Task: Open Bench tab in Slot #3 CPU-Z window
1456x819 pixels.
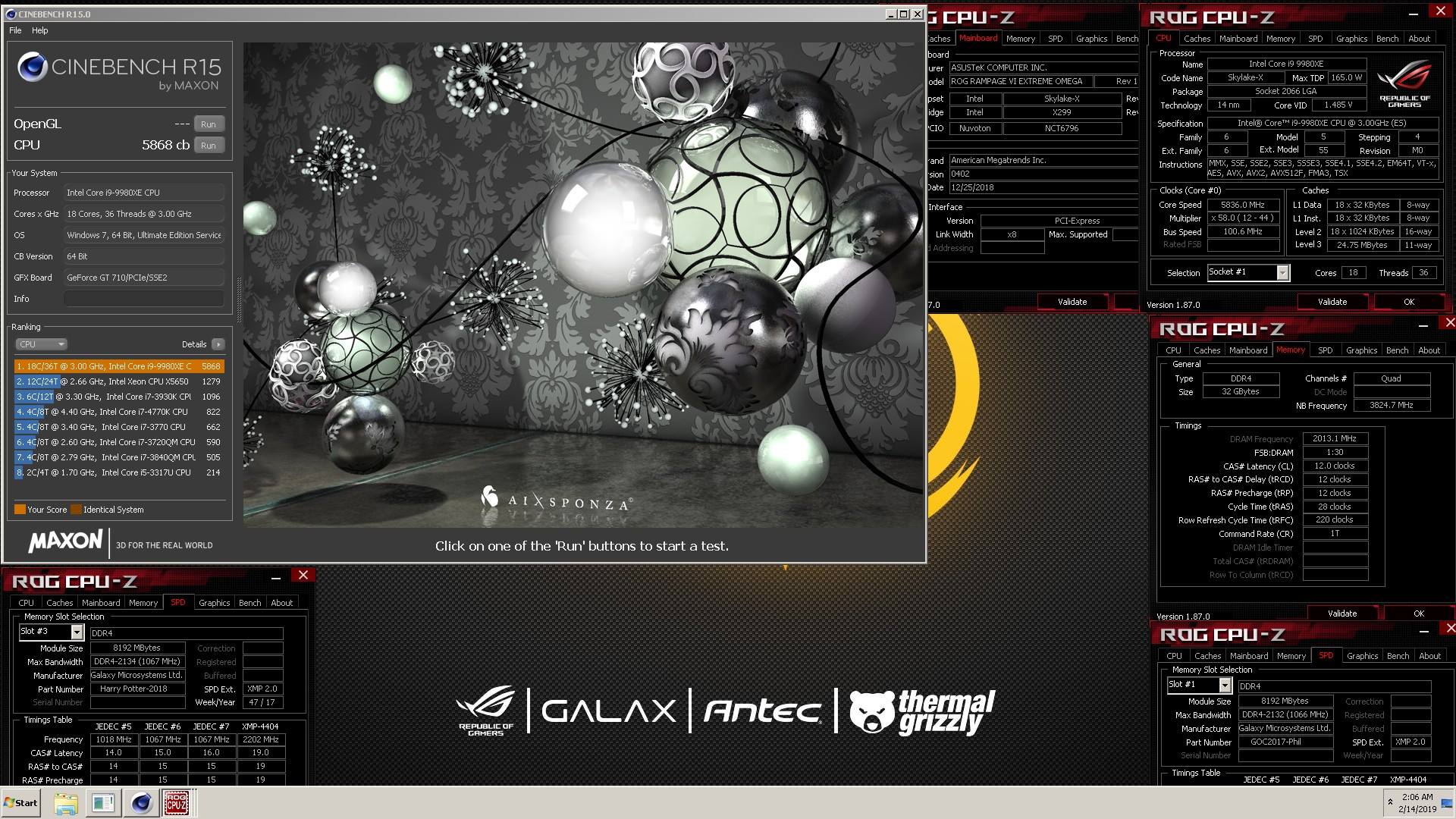Action: point(250,603)
